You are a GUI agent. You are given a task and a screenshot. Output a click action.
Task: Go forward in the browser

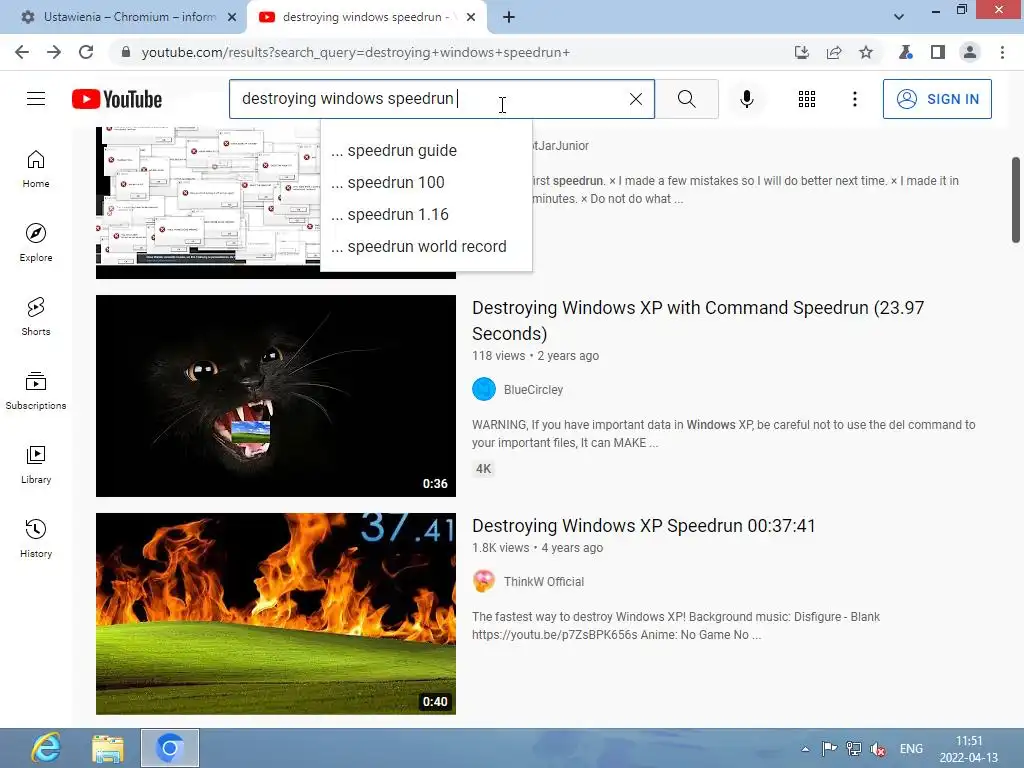[54, 52]
